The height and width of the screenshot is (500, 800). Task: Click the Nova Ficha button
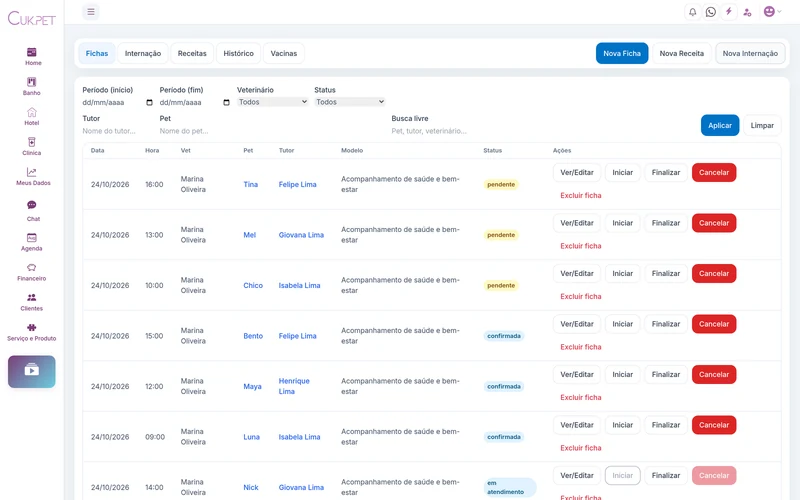pyautogui.click(x=622, y=53)
